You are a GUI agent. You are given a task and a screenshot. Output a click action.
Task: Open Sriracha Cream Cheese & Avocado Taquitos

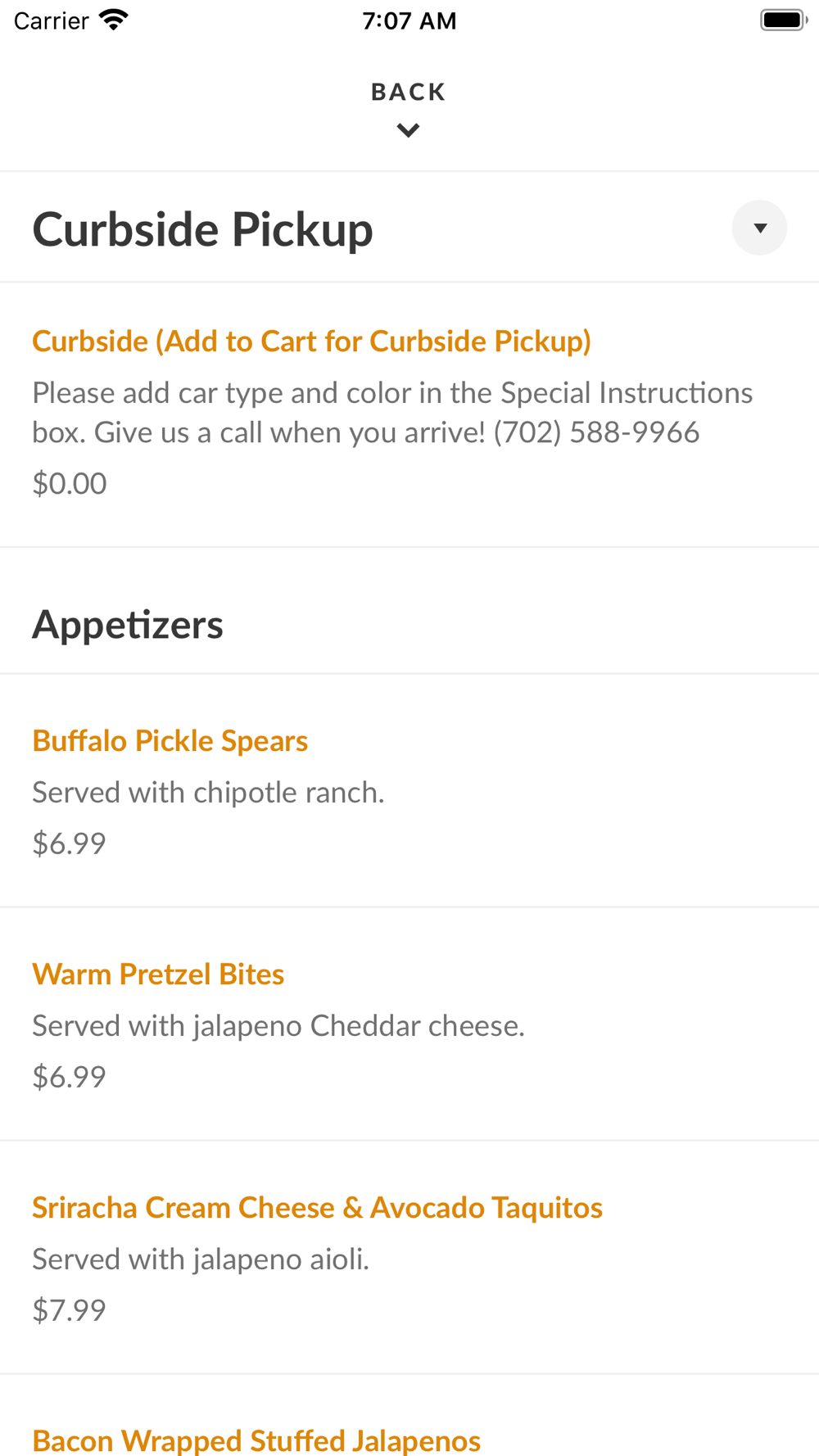coord(318,1207)
